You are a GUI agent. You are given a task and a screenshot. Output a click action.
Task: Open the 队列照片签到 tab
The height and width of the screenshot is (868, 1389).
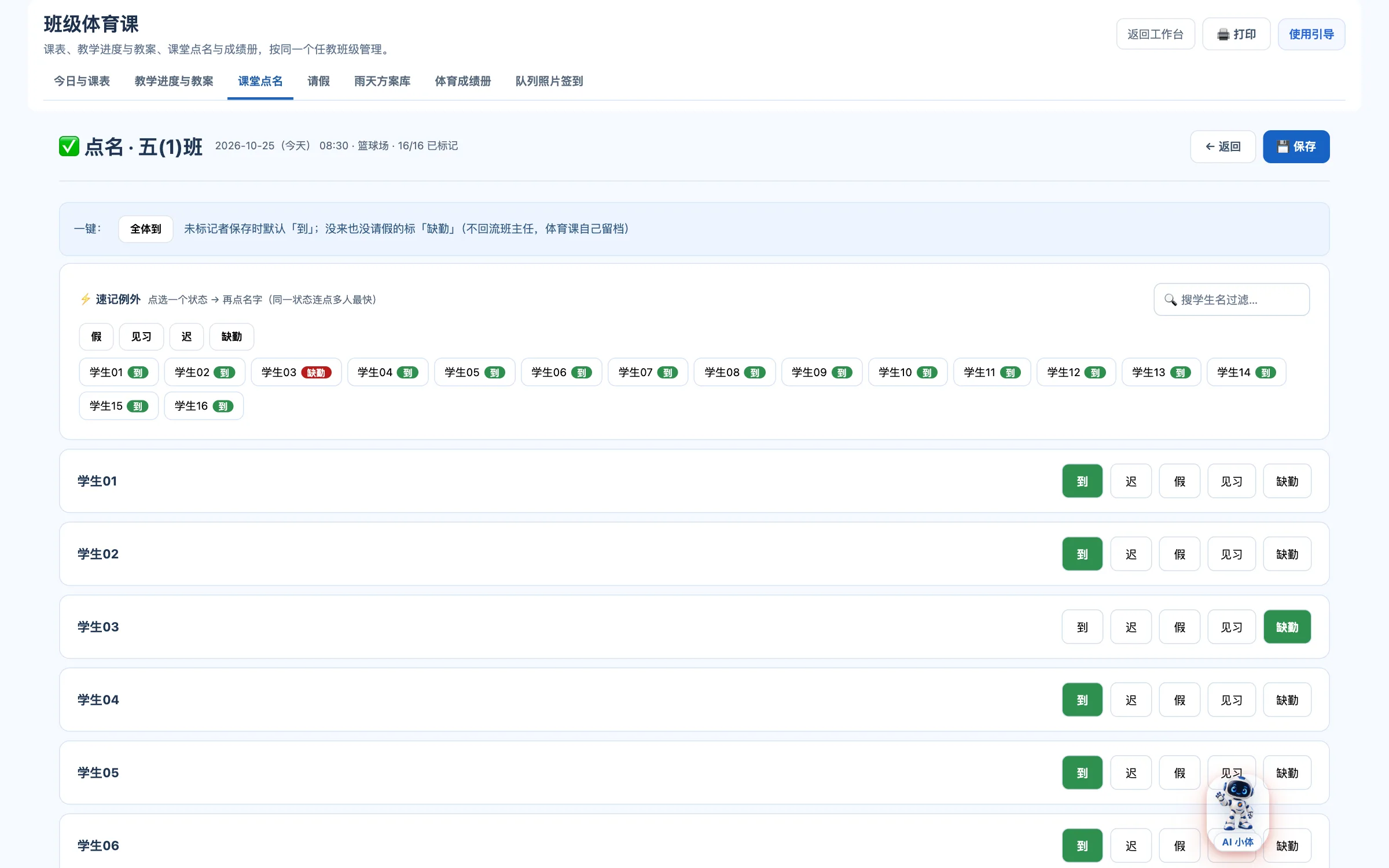click(x=549, y=81)
